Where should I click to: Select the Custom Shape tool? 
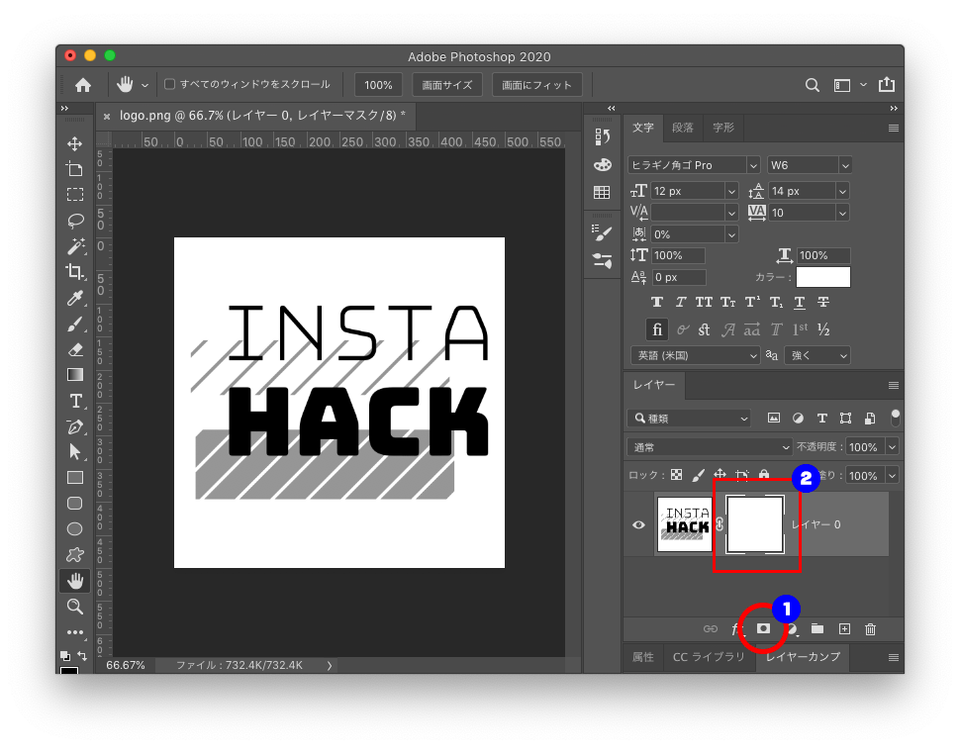[x=75, y=555]
